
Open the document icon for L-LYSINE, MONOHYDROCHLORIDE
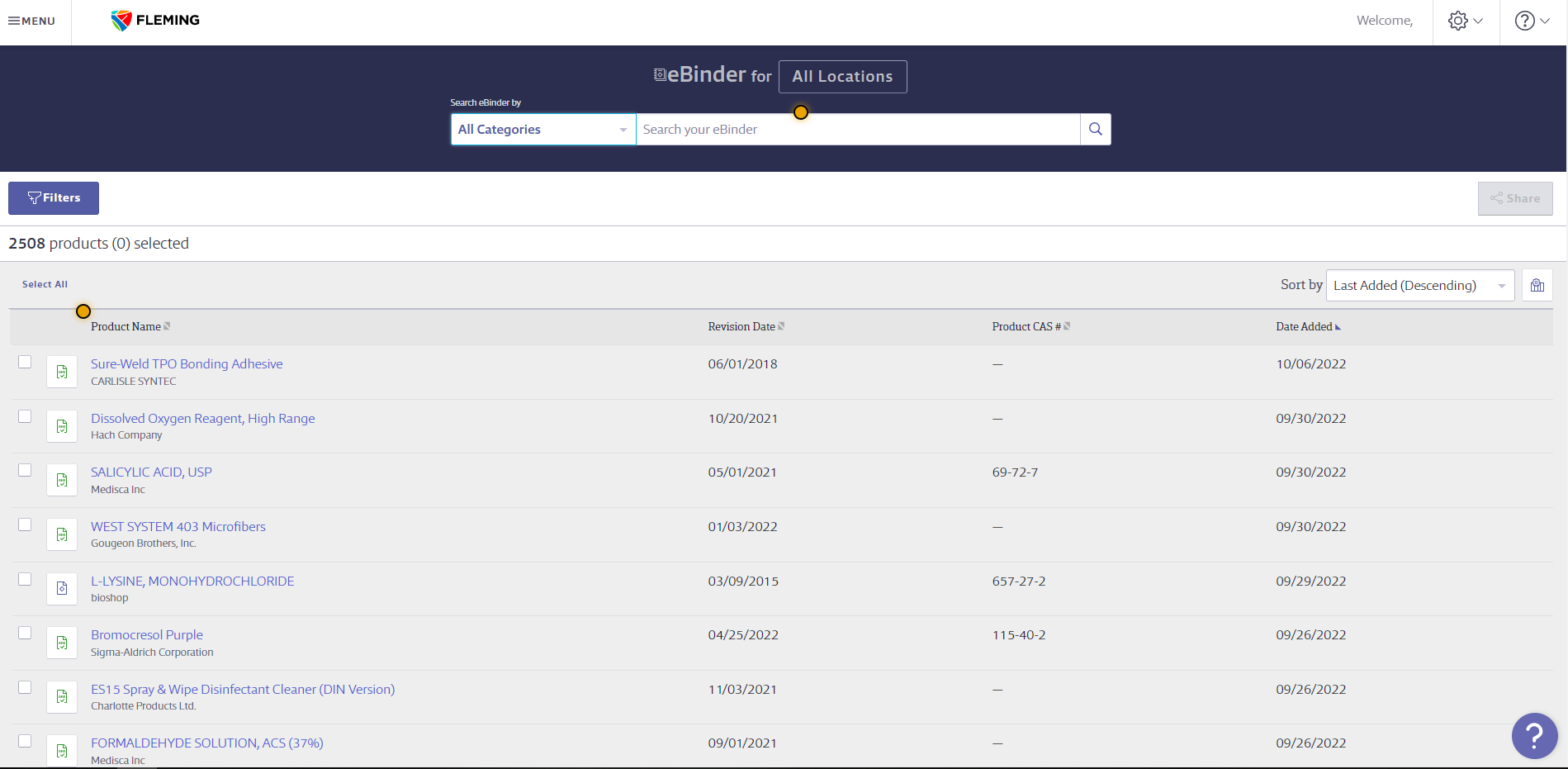[62, 588]
